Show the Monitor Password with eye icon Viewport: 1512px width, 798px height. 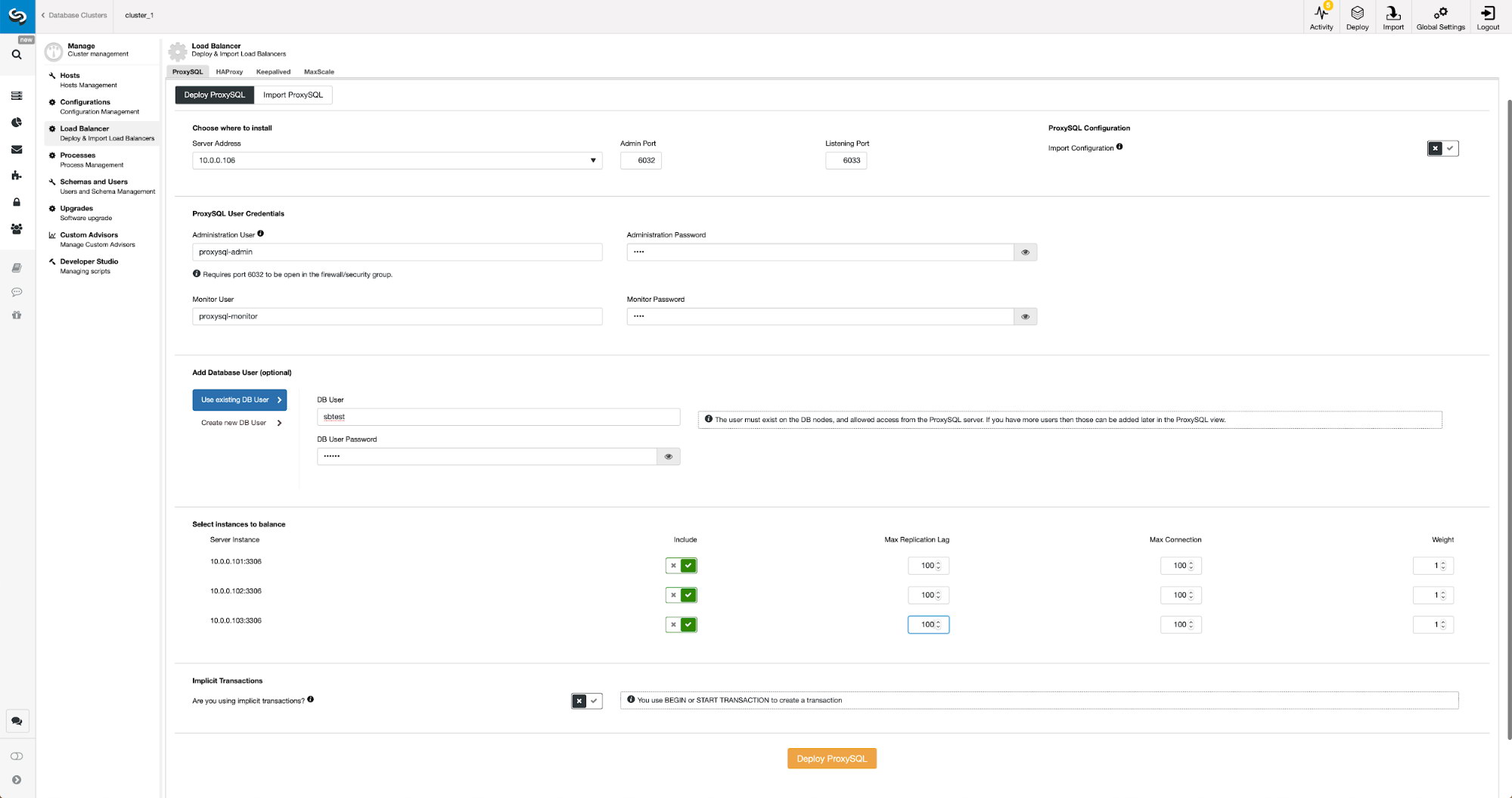click(1026, 317)
